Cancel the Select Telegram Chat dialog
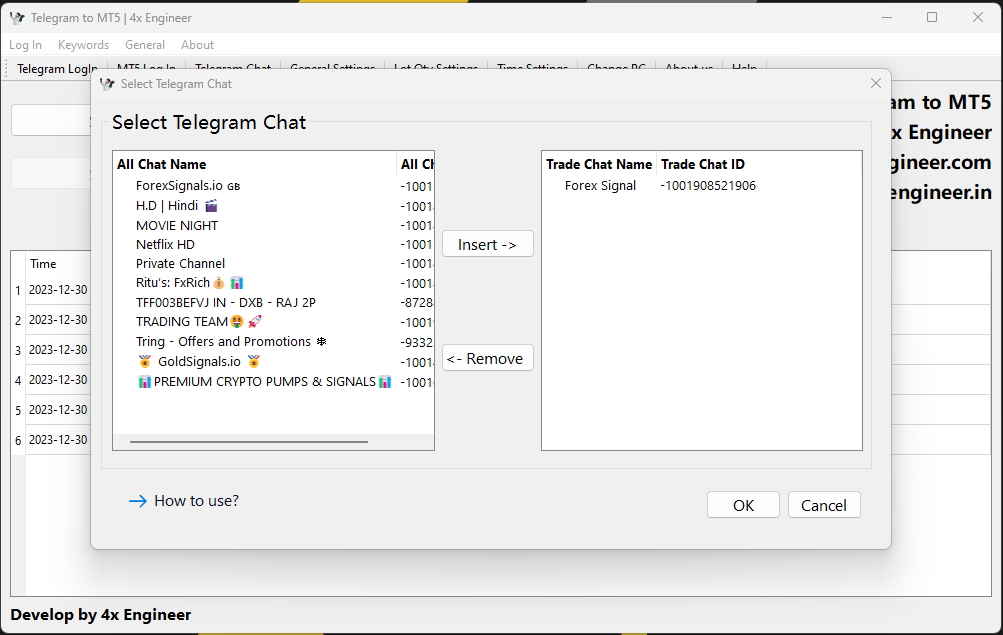 [824, 505]
